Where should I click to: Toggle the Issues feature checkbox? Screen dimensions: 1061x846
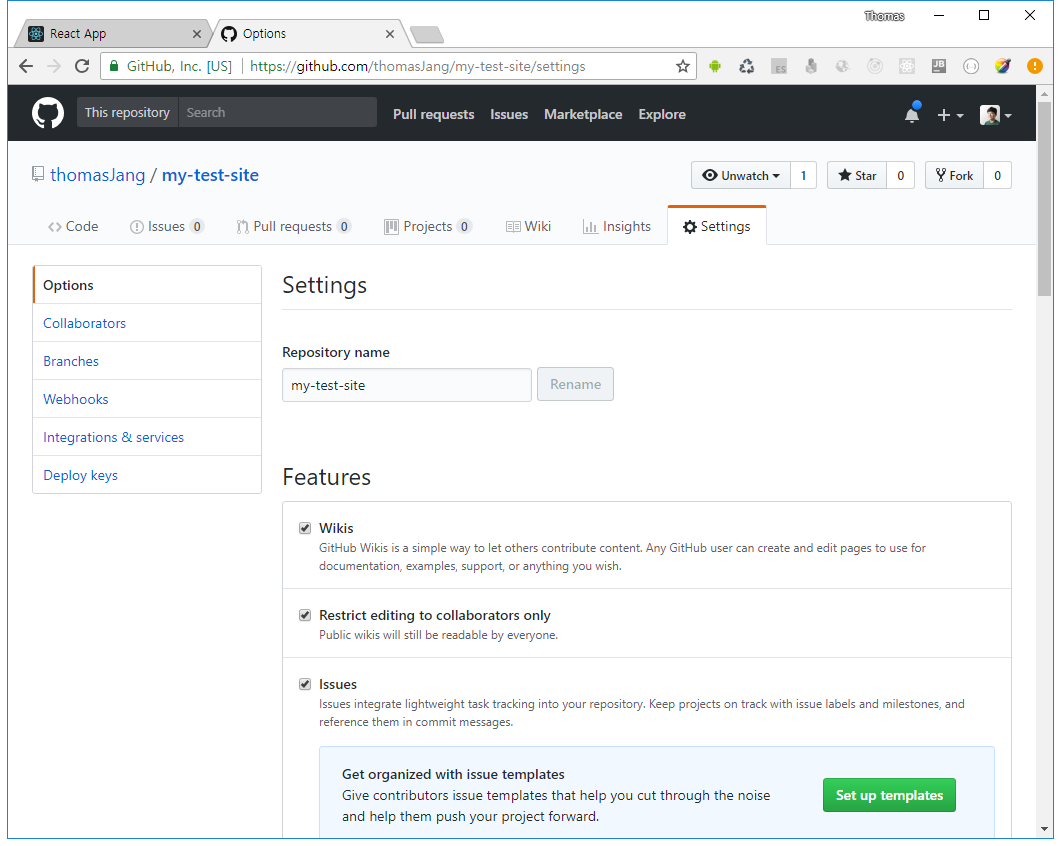[x=305, y=684]
